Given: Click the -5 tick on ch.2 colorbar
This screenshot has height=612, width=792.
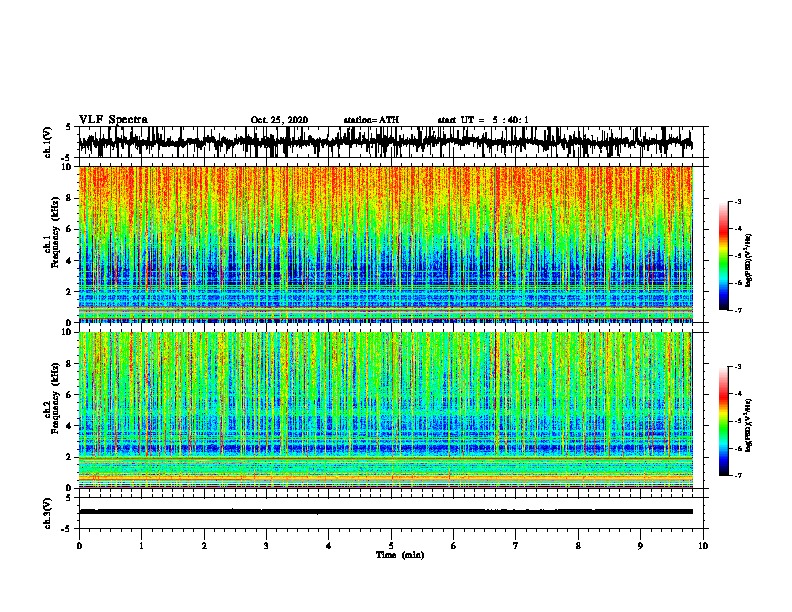Looking at the screenshot, I should click(x=738, y=421).
